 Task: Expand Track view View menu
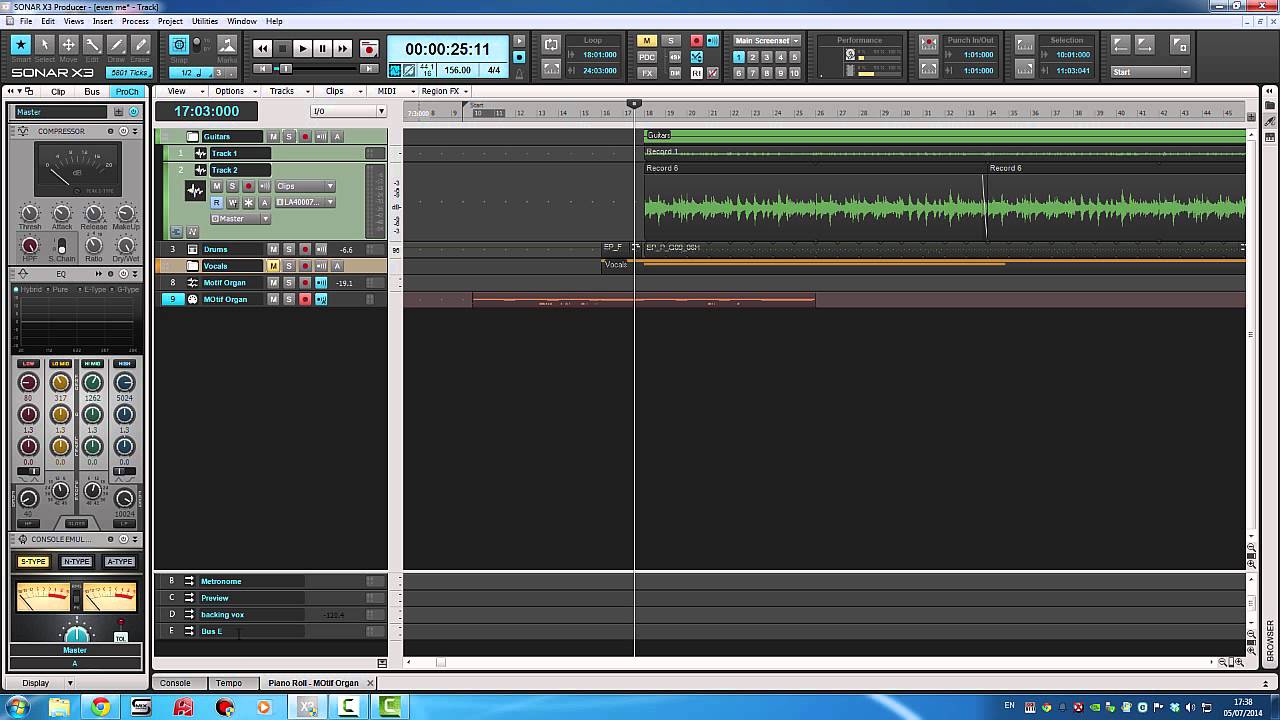[x=181, y=91]
